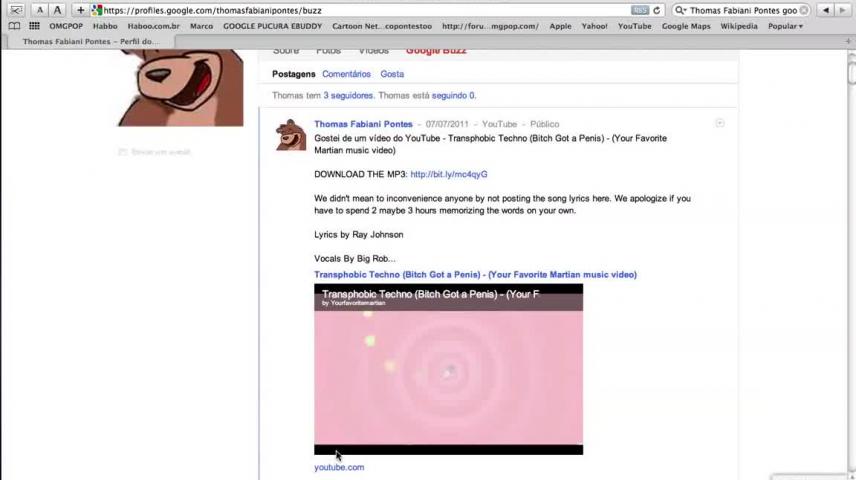Image resolution: width=856 pixels, height=480 pixels.
Task: Click the forward arrow beside search field
Action: (x=842, y=10)
